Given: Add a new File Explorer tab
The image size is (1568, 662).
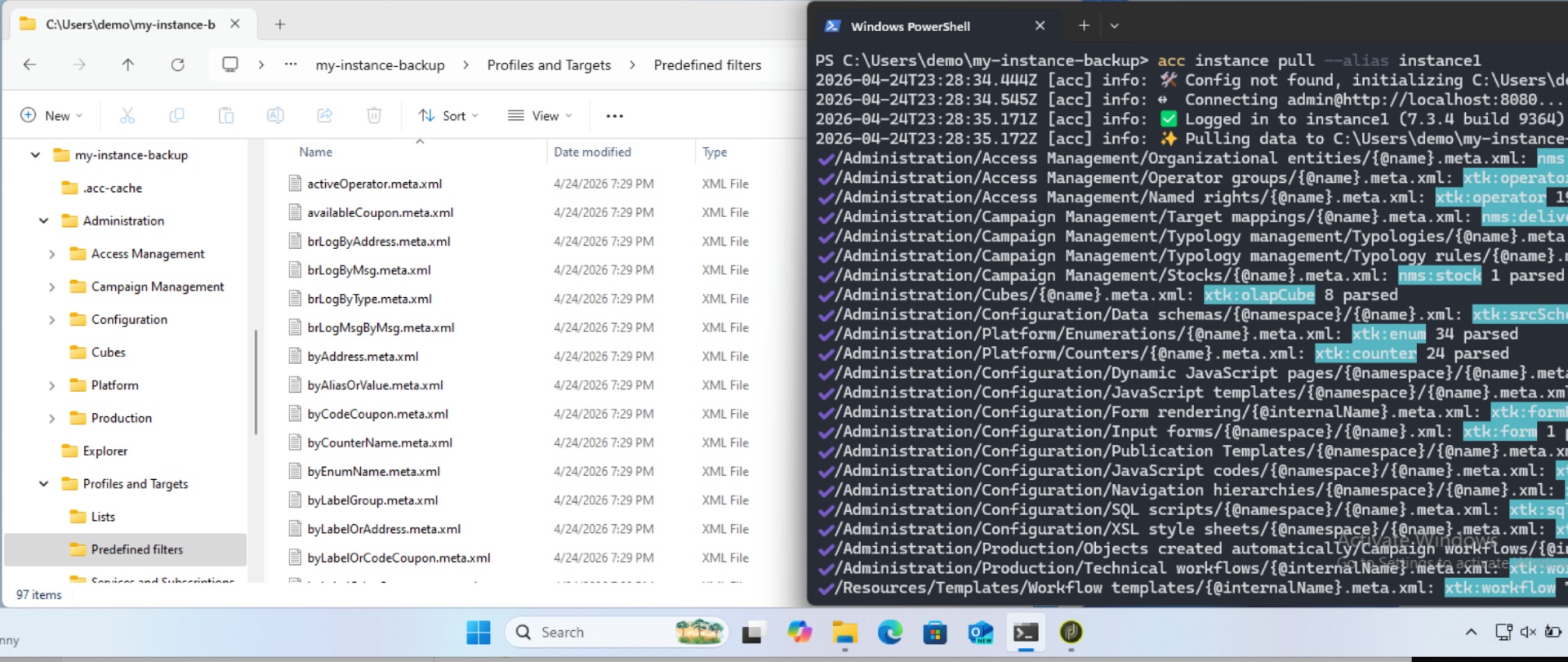Looking at the screenshot, I should (280, 24).
